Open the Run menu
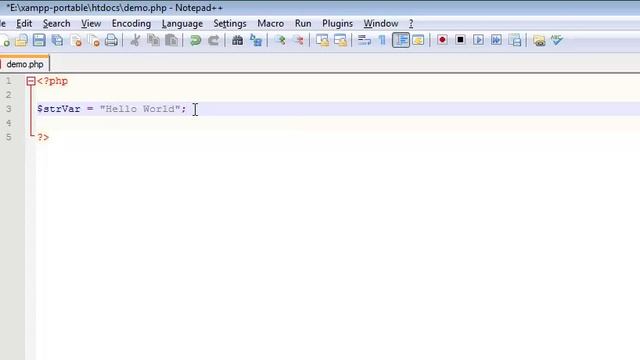Screen dimensions: 640x360 pyautogui.click(x=303, y=24)
